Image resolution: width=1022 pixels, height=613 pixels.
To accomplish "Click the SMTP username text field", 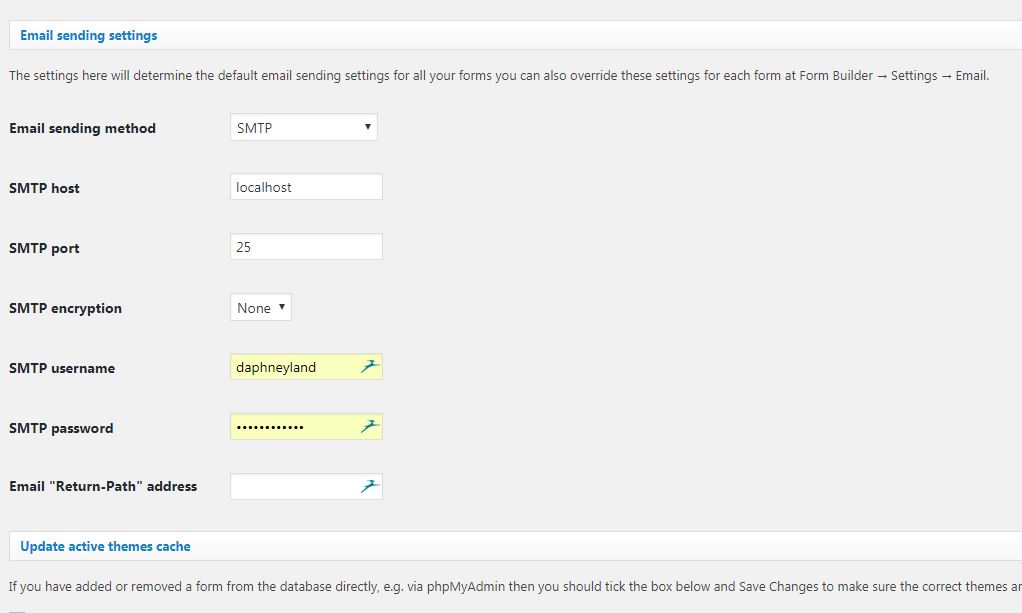I will click(292, 367).
